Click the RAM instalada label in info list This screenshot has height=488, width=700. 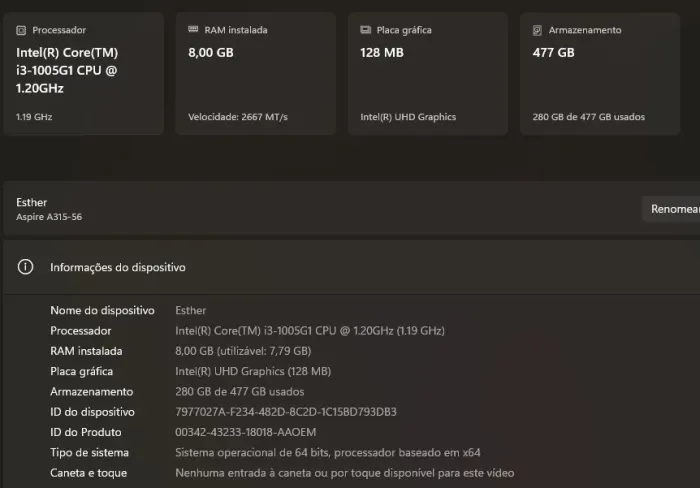pyautogui.click(x=86, y=351)
